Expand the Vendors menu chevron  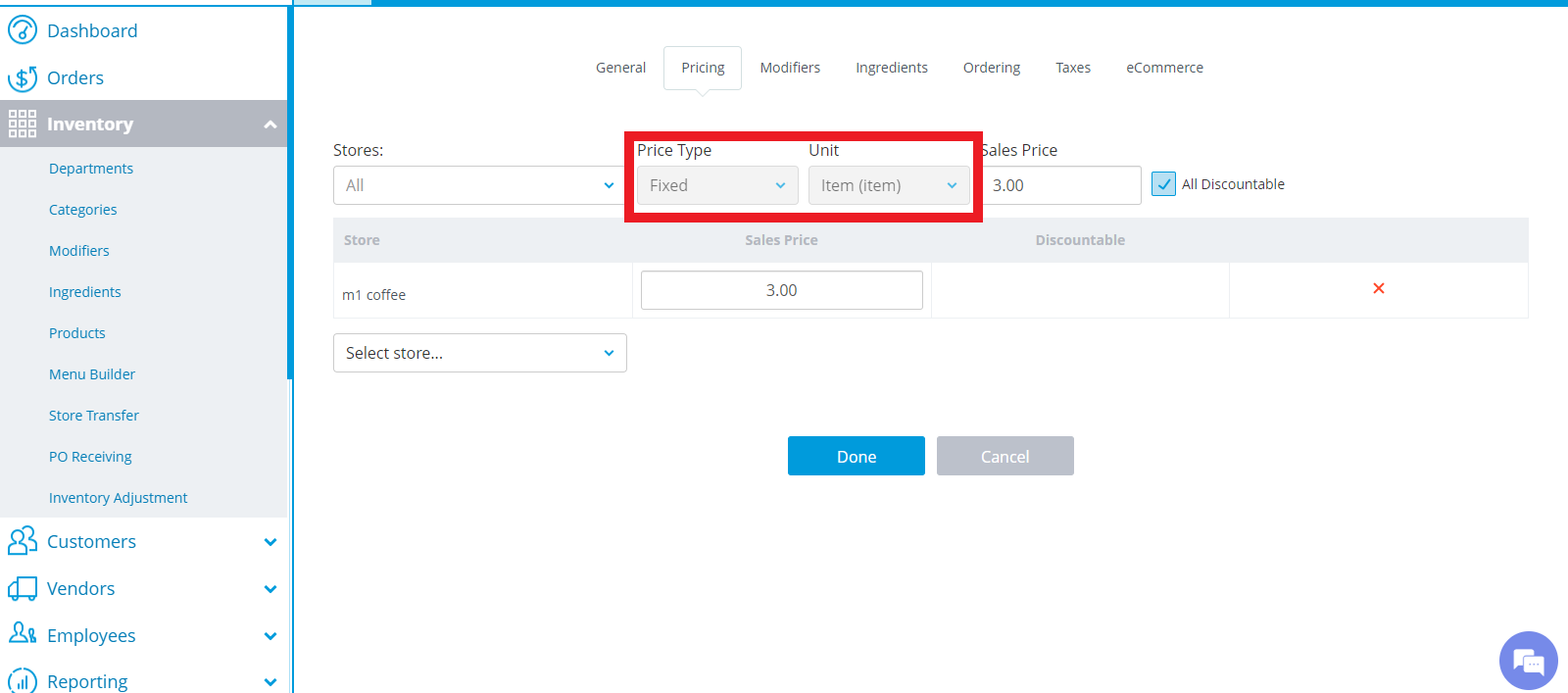click(270, 589)
